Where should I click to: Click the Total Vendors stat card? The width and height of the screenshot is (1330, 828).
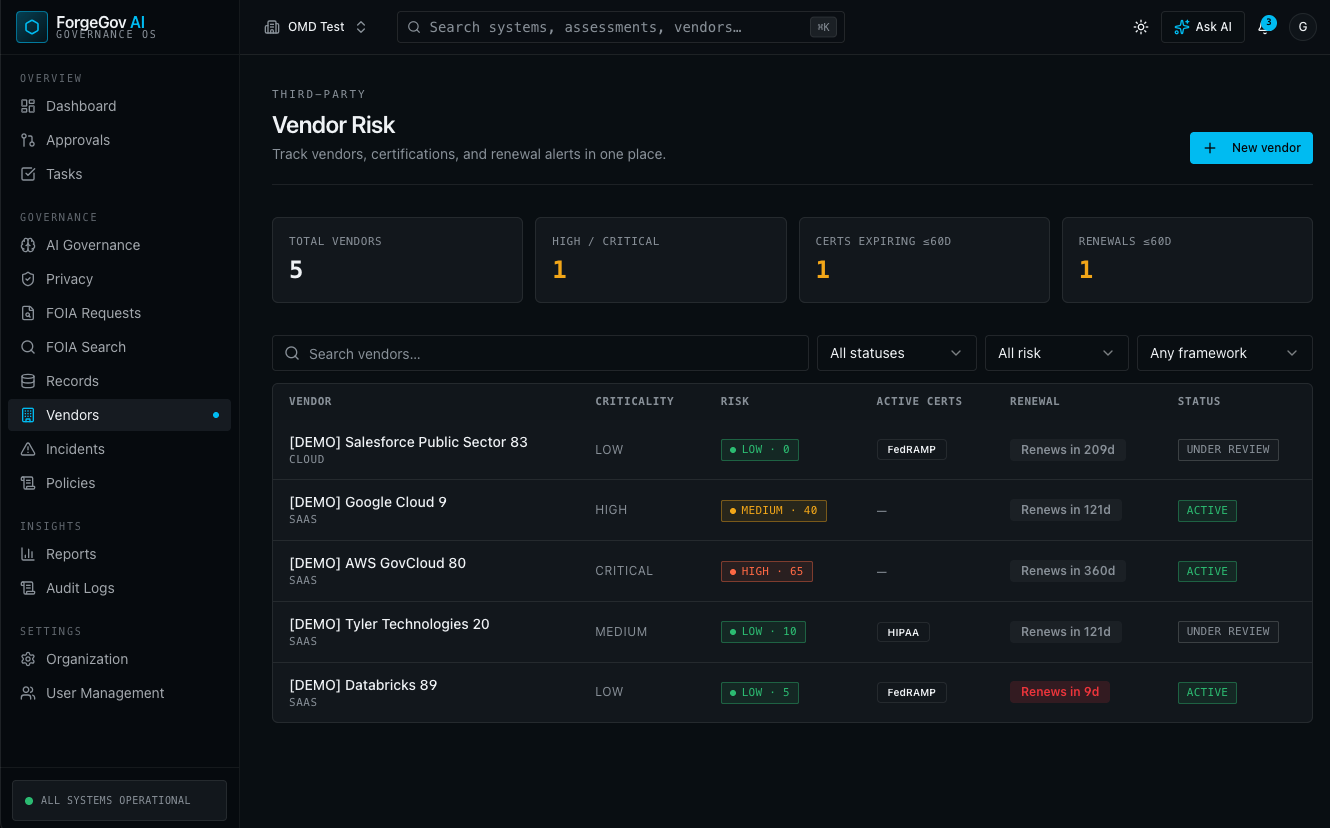[x=397, y=260]
